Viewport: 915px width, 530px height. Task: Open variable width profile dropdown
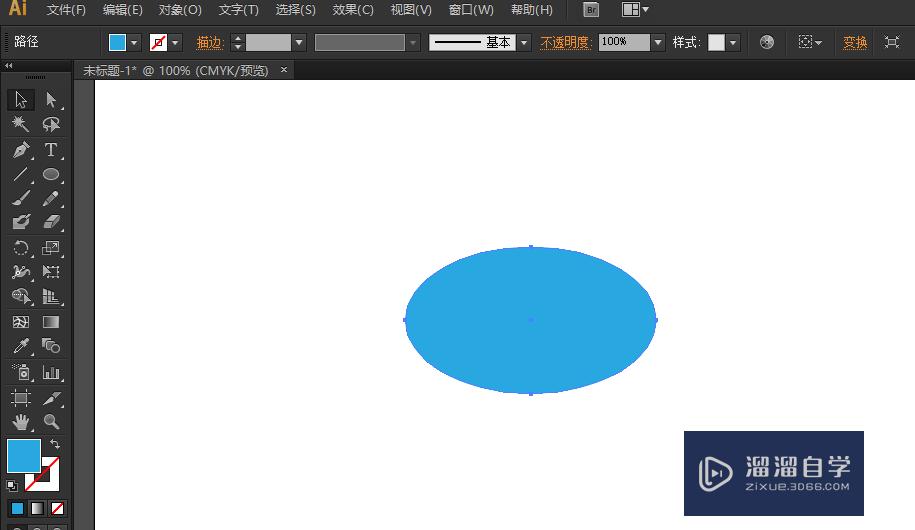pos(413,43)
